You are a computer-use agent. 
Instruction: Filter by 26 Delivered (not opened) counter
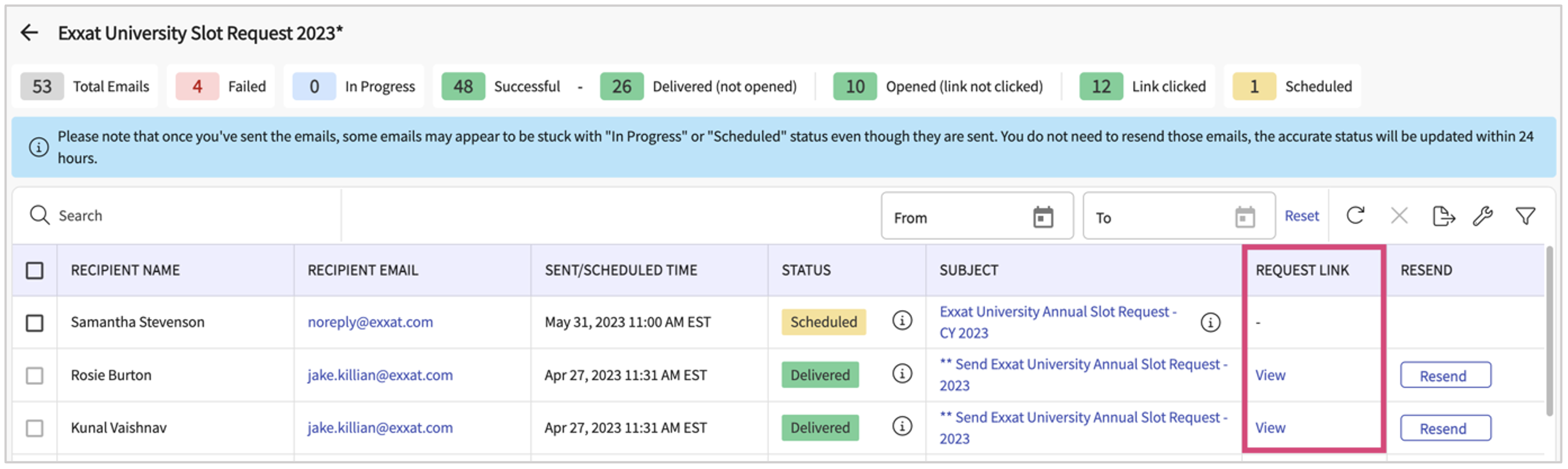[699, 87]
